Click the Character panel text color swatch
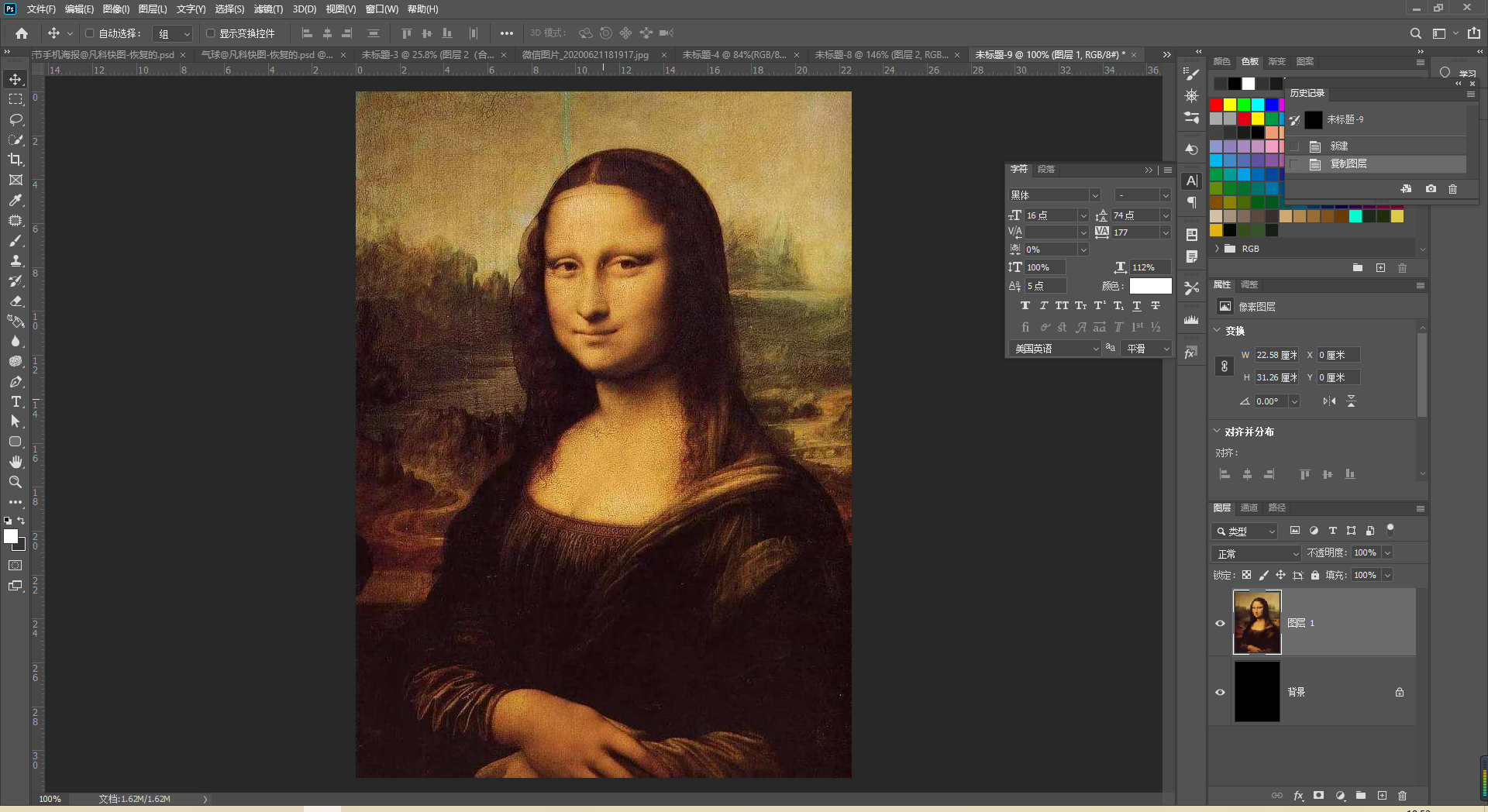Screen dimensions: 1488x812 click(x=1150, y=286)
